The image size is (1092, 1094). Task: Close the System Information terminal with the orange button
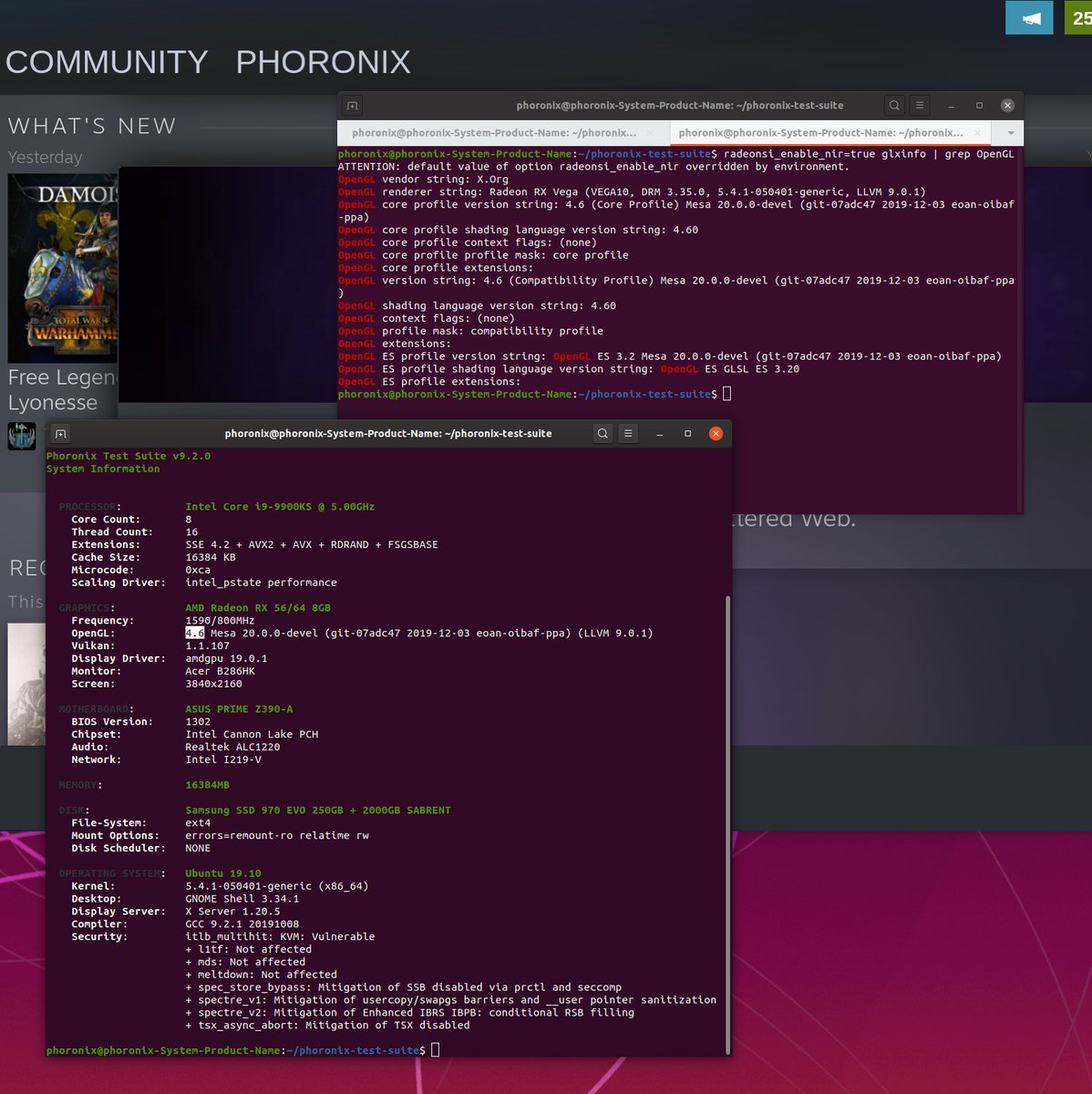(716, 434)
